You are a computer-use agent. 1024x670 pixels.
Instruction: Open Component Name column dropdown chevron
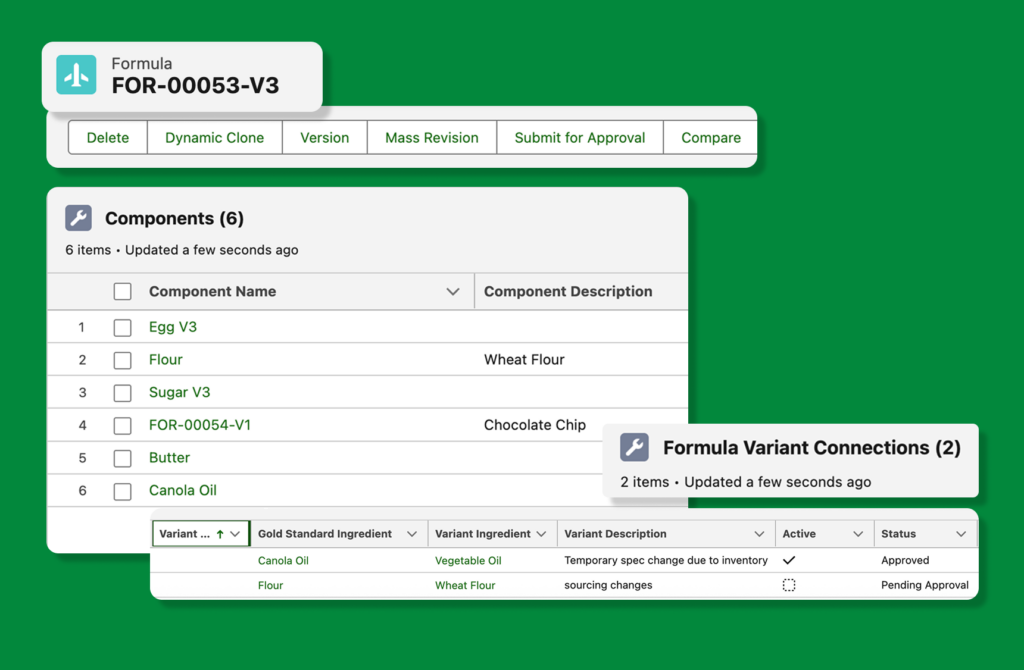tap(453, 291)
